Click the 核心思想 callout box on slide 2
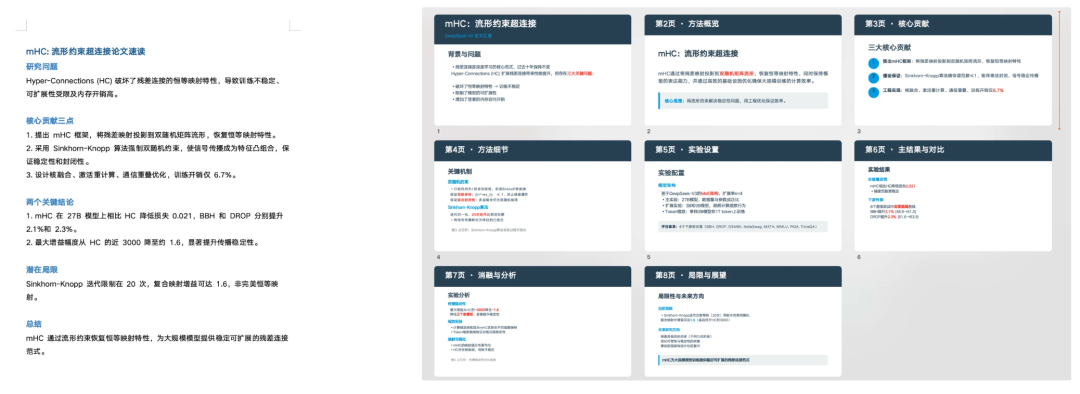1080x394 pixels. [743, 101]
